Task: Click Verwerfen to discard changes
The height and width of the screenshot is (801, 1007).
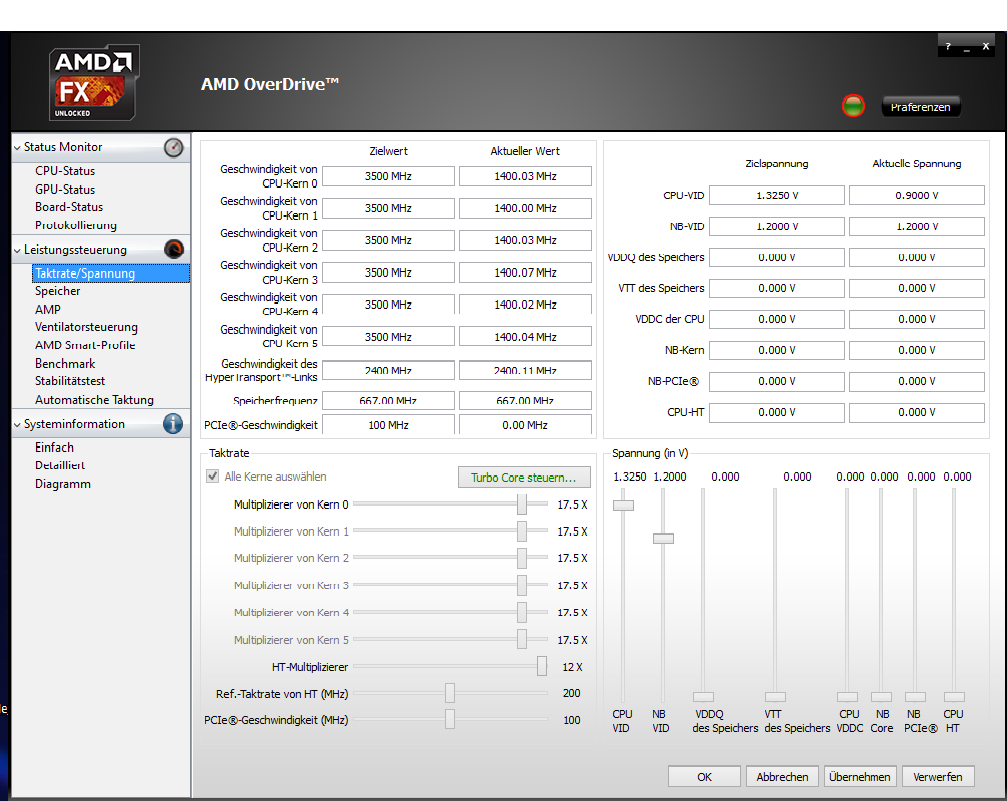Action: click(938, 777)
